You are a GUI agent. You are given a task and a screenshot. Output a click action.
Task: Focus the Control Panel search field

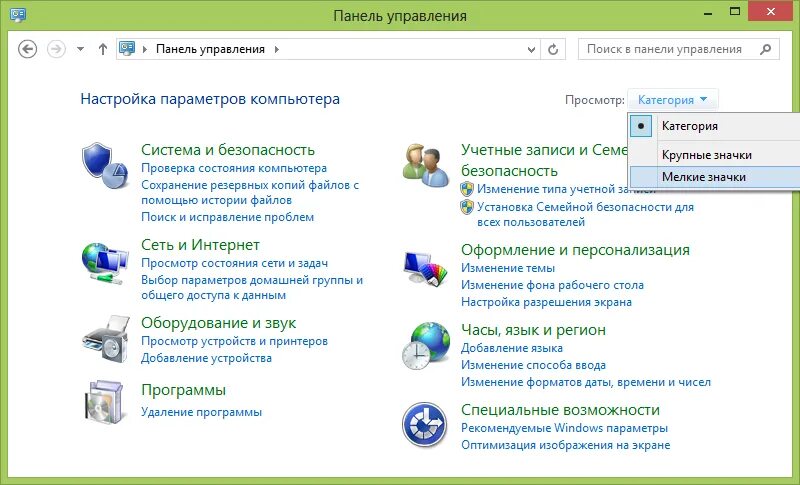coord(679,49)
